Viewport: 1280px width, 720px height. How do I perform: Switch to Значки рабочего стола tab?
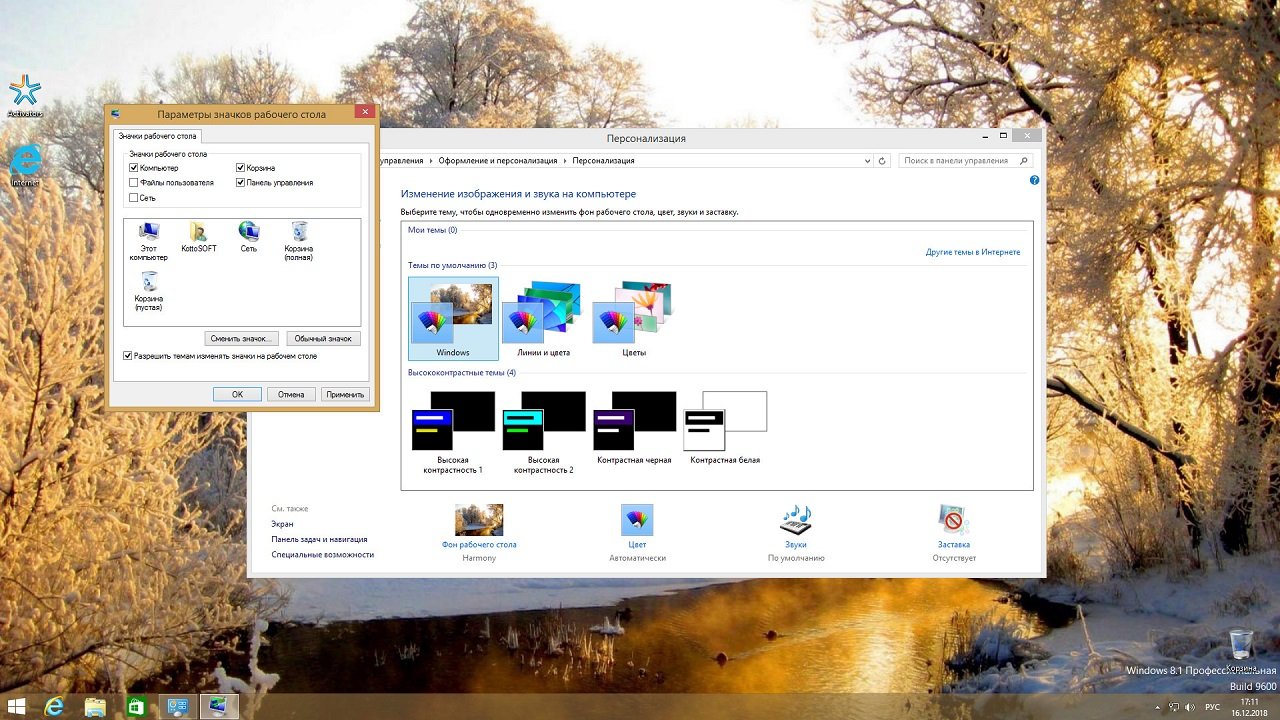(x=157, y=136)
